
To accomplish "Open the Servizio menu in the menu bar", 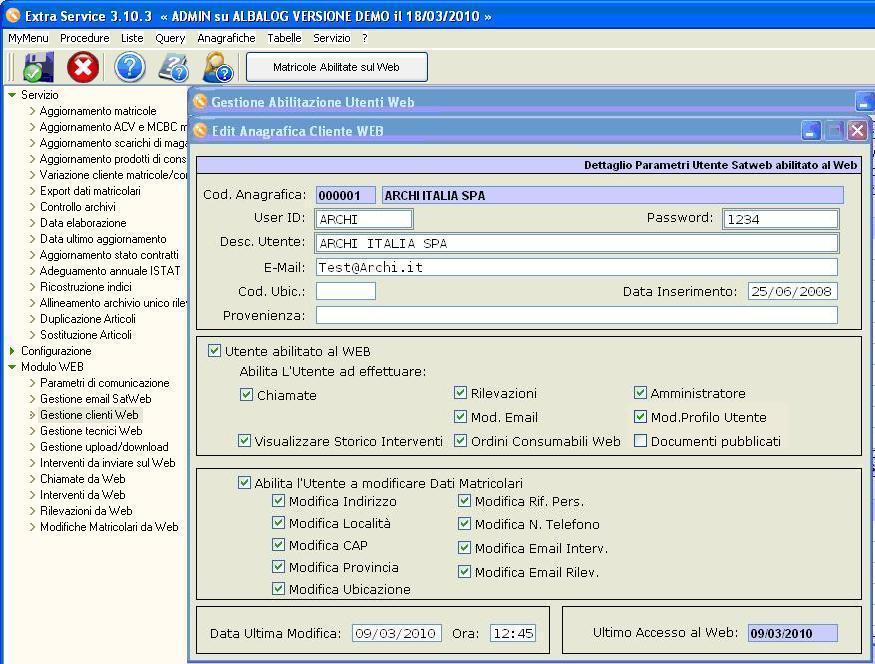I will pos(331,38).
